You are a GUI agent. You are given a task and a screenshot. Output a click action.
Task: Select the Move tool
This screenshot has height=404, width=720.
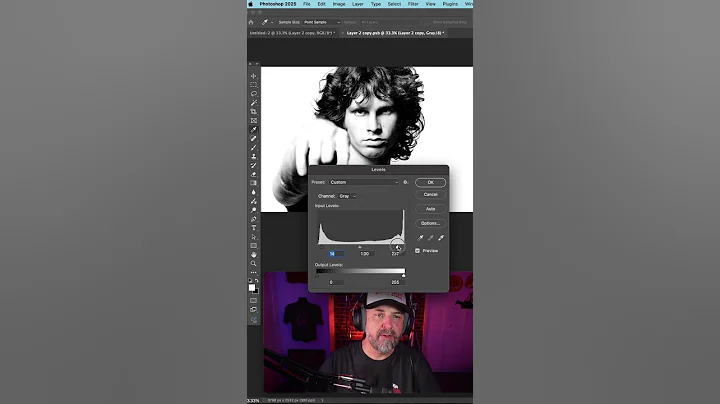(253, 76)
